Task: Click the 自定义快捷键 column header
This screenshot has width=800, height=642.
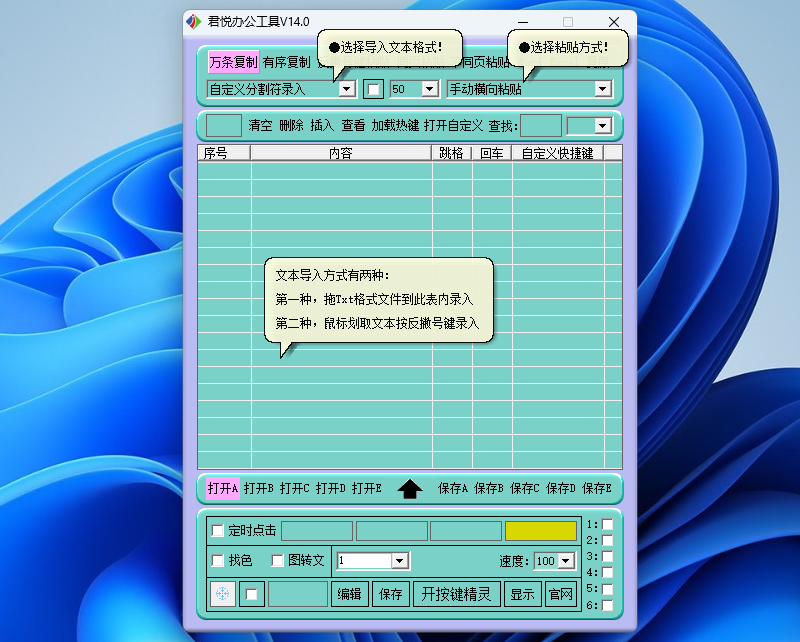Action: coord(558,153)
